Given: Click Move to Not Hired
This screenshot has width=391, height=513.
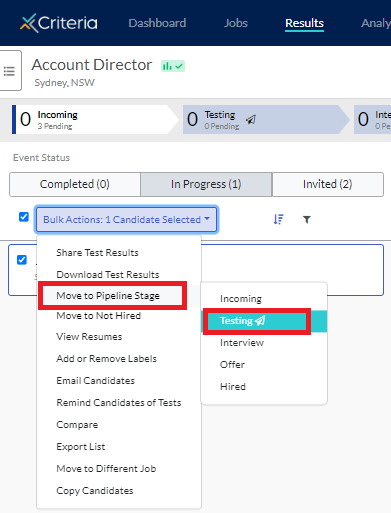Looking at the screenshot, I should [x=99, y=316].
